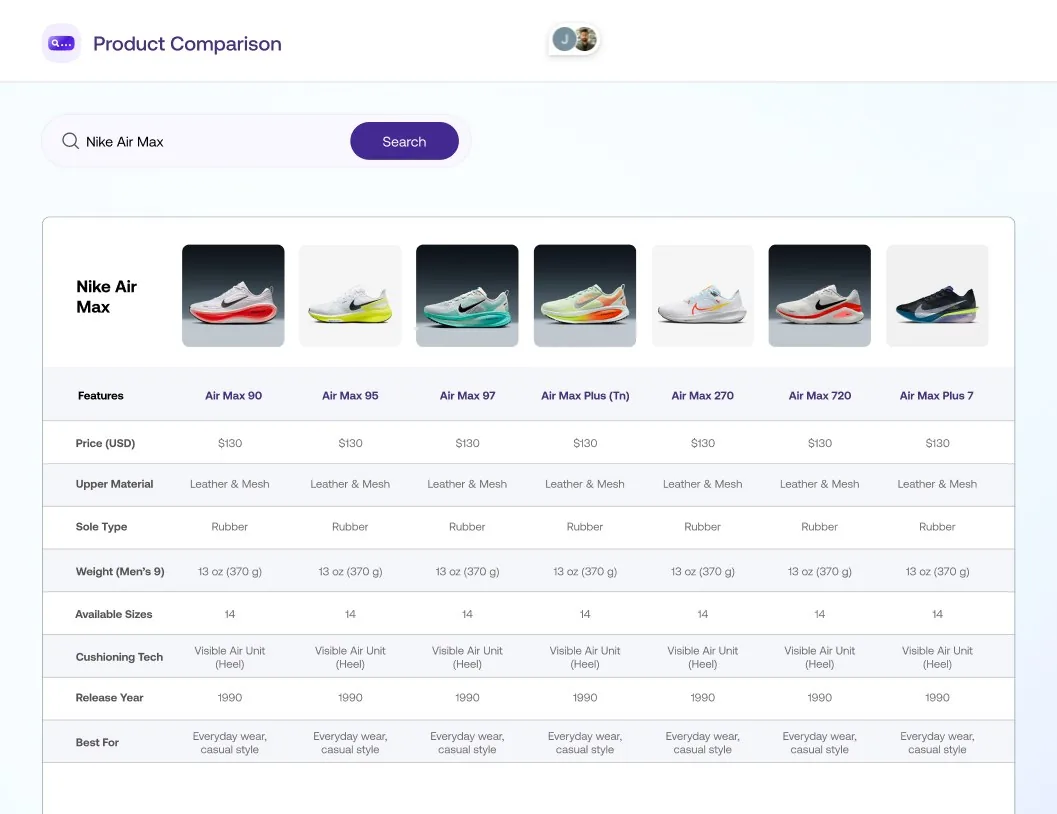Click the 'Air Max 90' column header

(x=233, y=396)
